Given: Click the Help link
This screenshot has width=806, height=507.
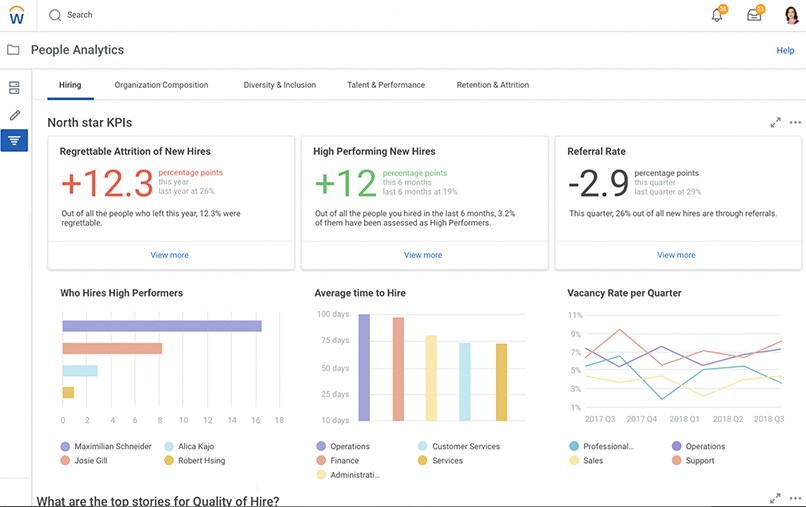Looking at the screenshot, I should tap(785, 50).
